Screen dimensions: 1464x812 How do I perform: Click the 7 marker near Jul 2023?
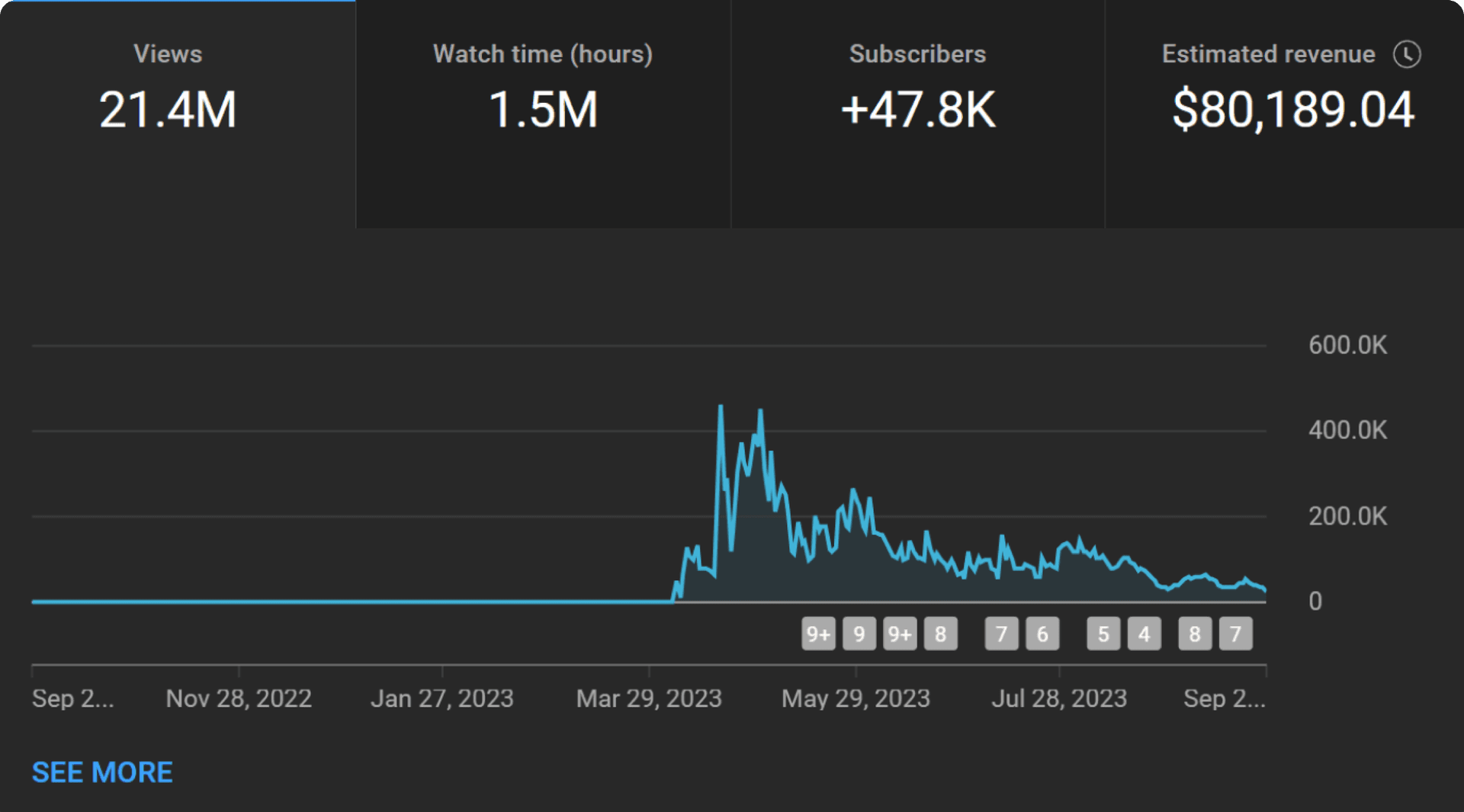1002,634
